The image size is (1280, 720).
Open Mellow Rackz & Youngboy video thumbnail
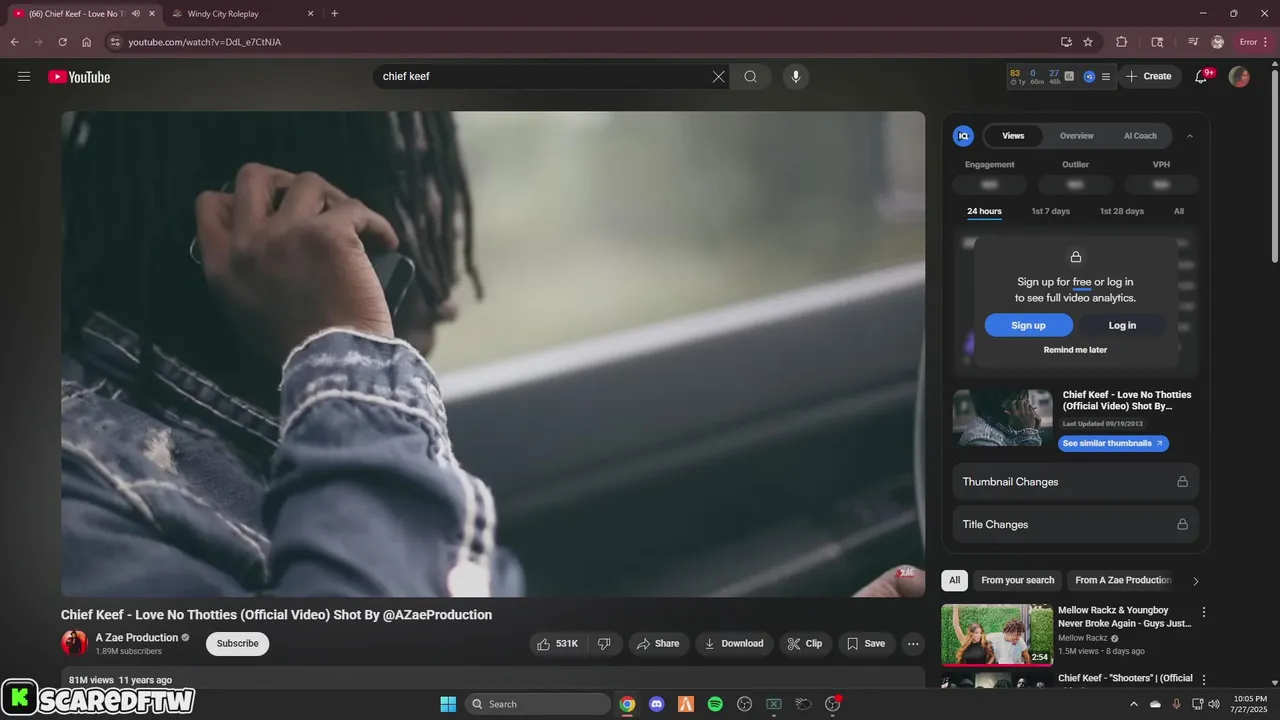pos(997,635)
